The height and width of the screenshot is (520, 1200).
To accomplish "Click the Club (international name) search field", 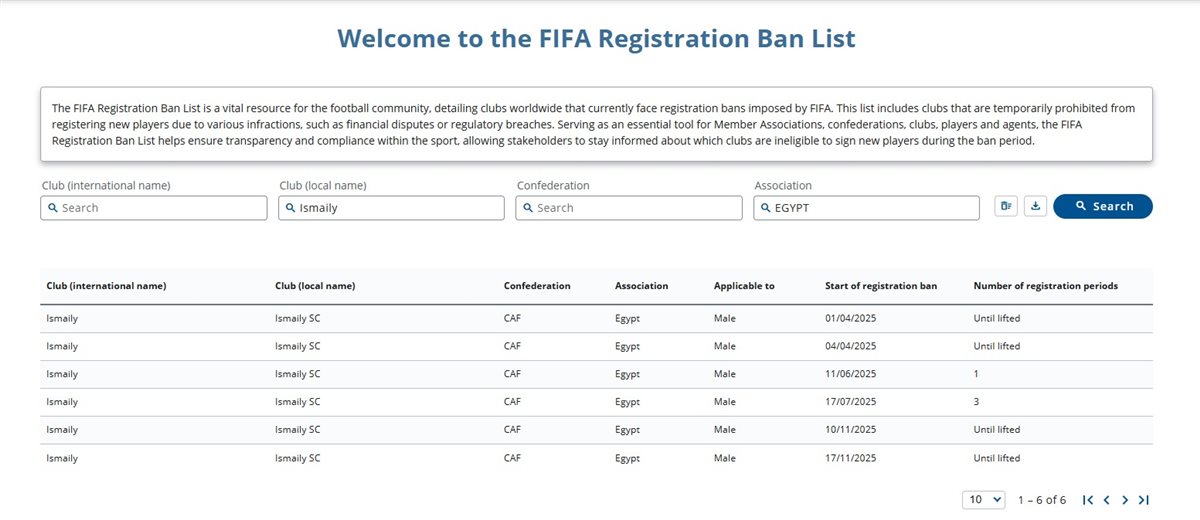I will tap(160, 208).
